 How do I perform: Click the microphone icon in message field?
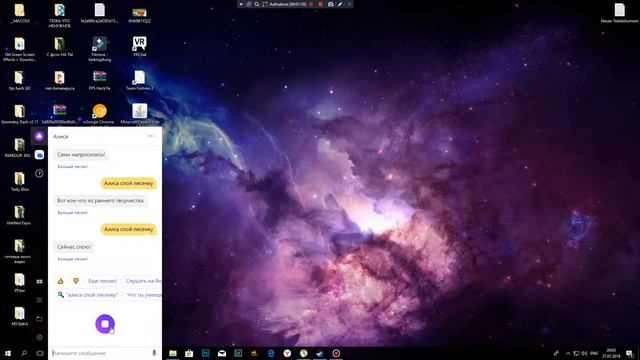(x=154, y=353)
